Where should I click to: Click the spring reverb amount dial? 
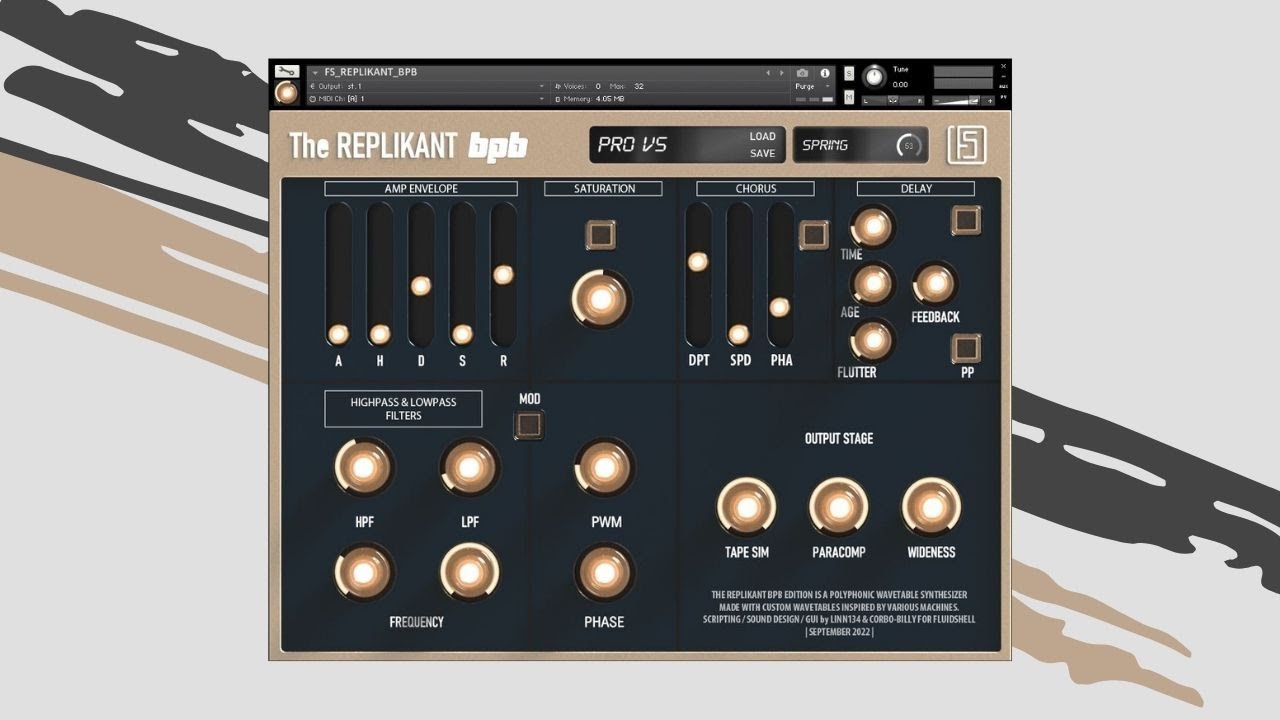click(x=908, y=146)
